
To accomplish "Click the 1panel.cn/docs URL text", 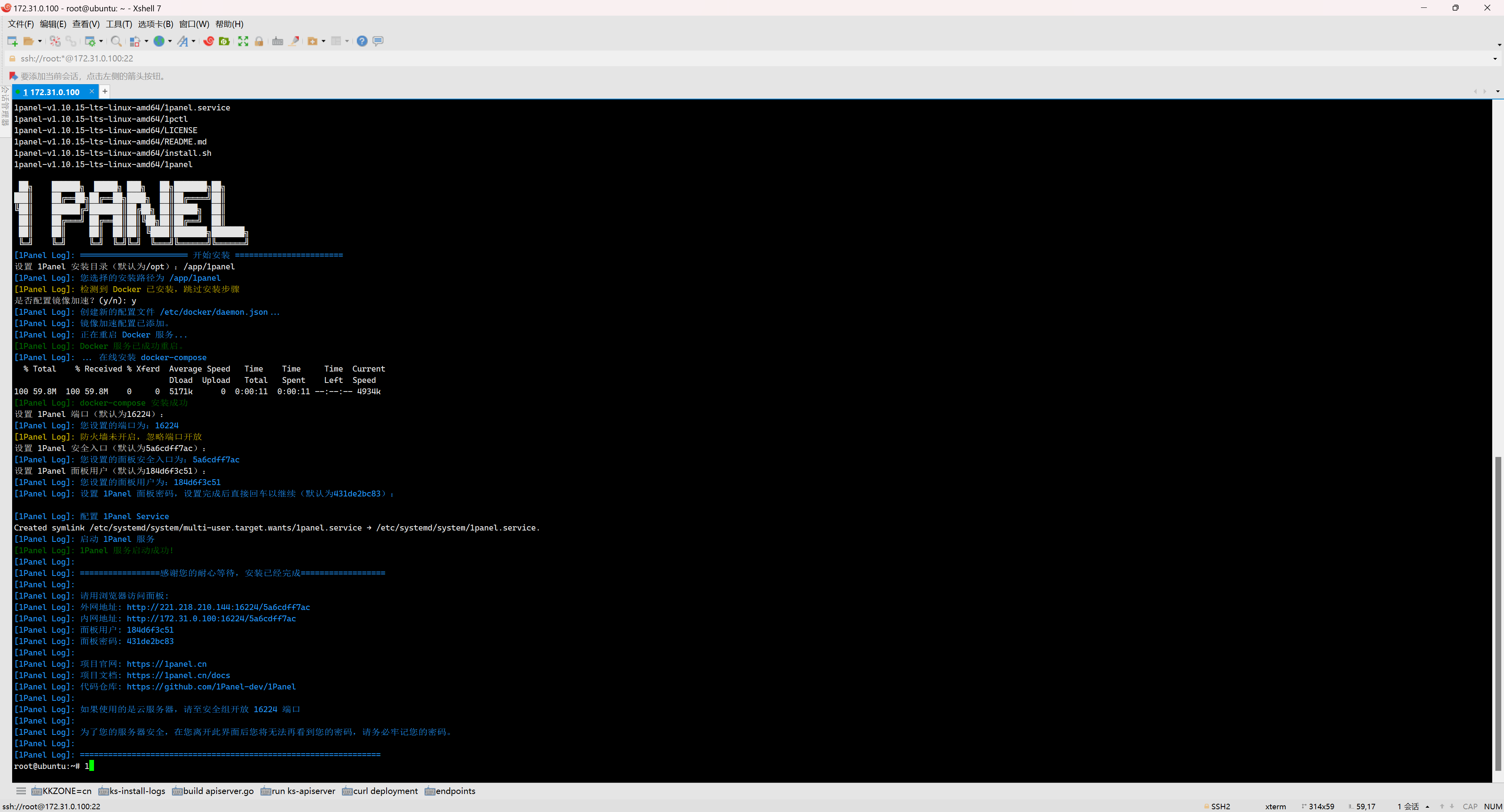I will [178, 675].
